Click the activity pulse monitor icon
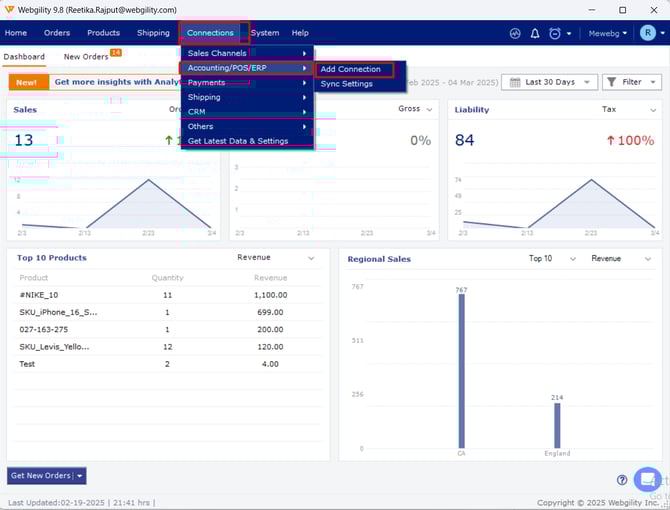Image resolution: width=670 pixels, height=510 pixels. pos(515,33)
